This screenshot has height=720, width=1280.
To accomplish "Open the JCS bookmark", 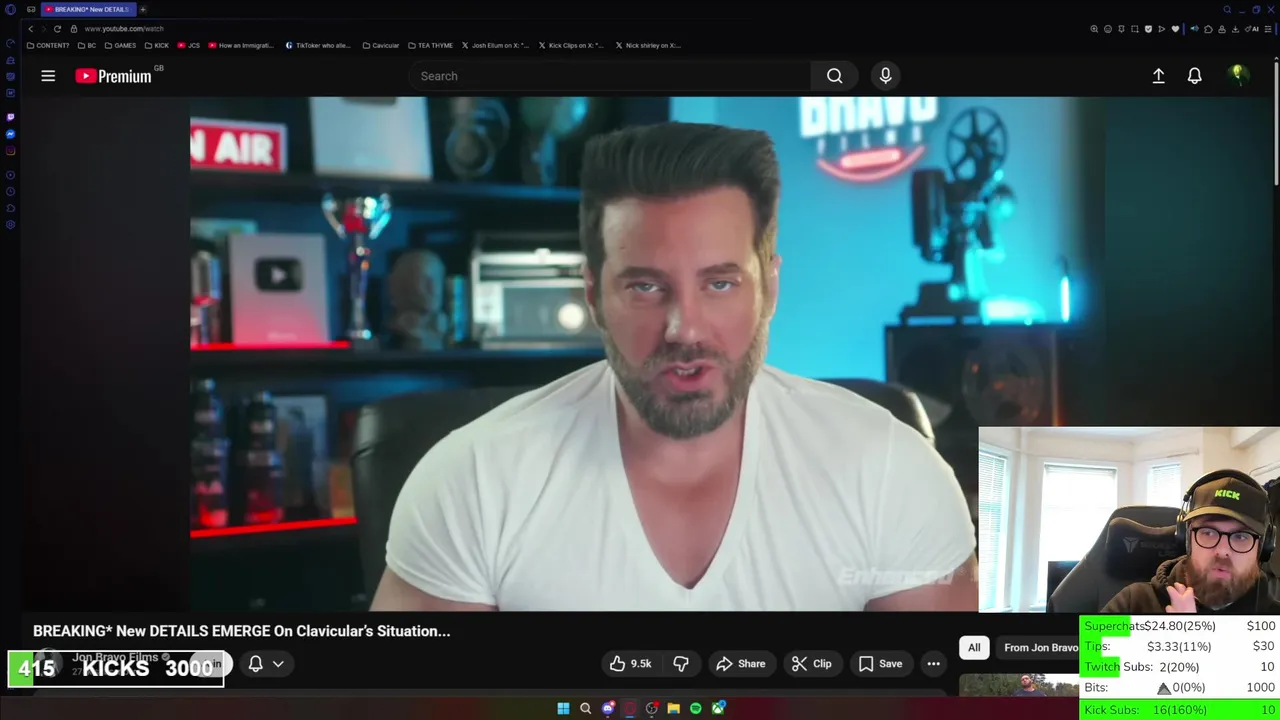I will click(x=189, y=45).
